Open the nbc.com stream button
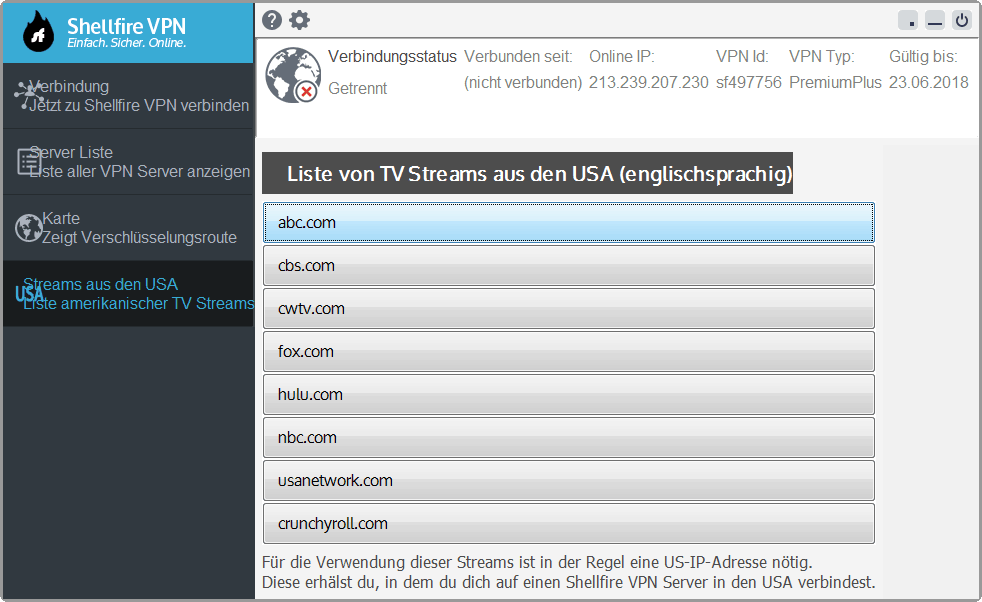982x602 pixels. pos(569,437)
